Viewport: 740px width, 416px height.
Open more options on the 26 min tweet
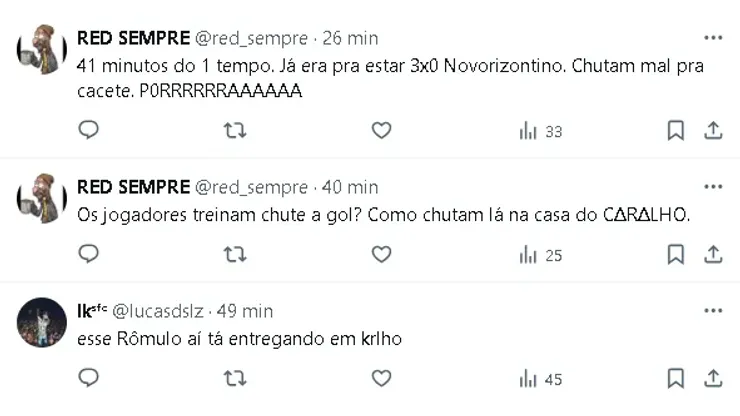[x=712, y=38]
